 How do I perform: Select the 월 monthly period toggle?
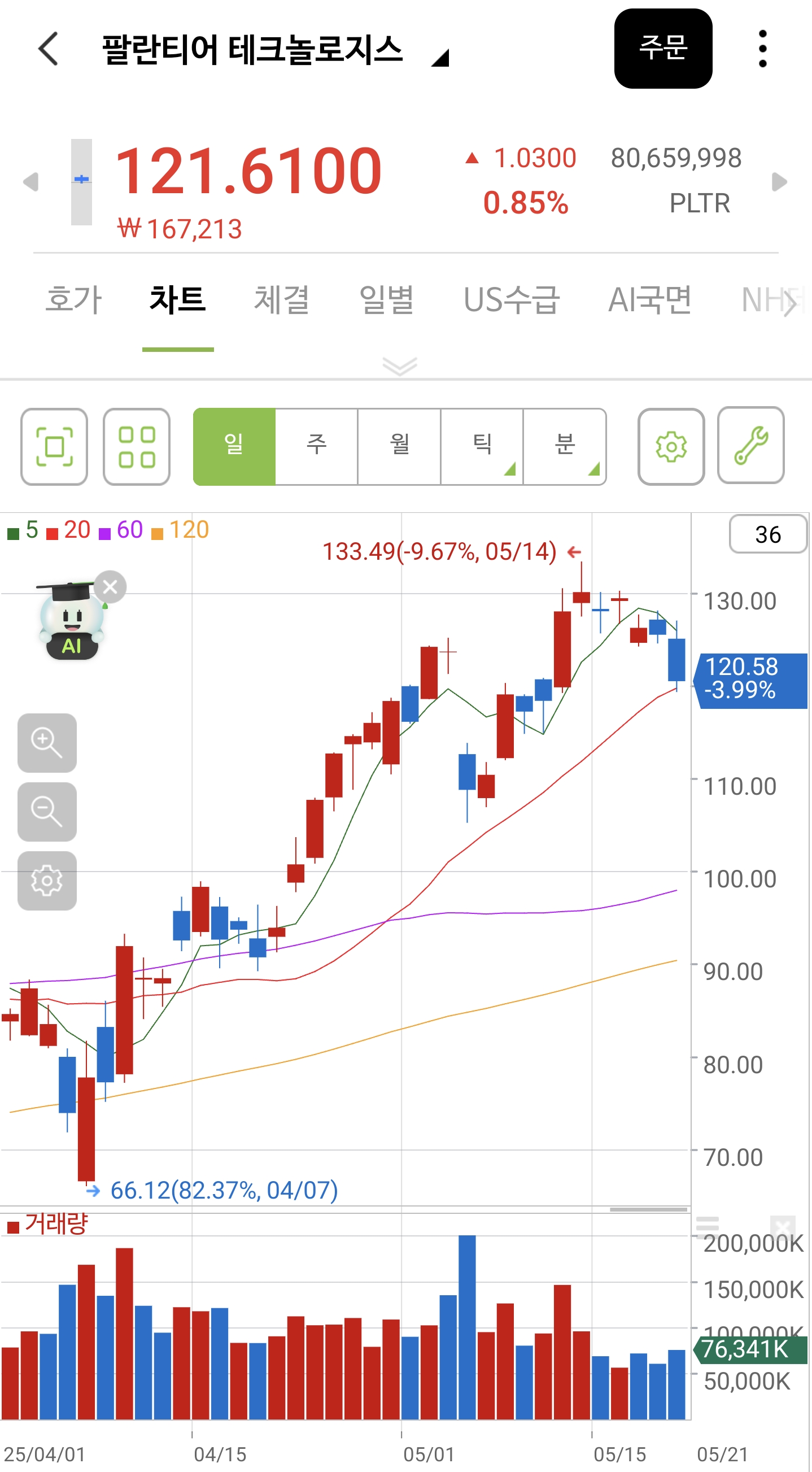399,446
